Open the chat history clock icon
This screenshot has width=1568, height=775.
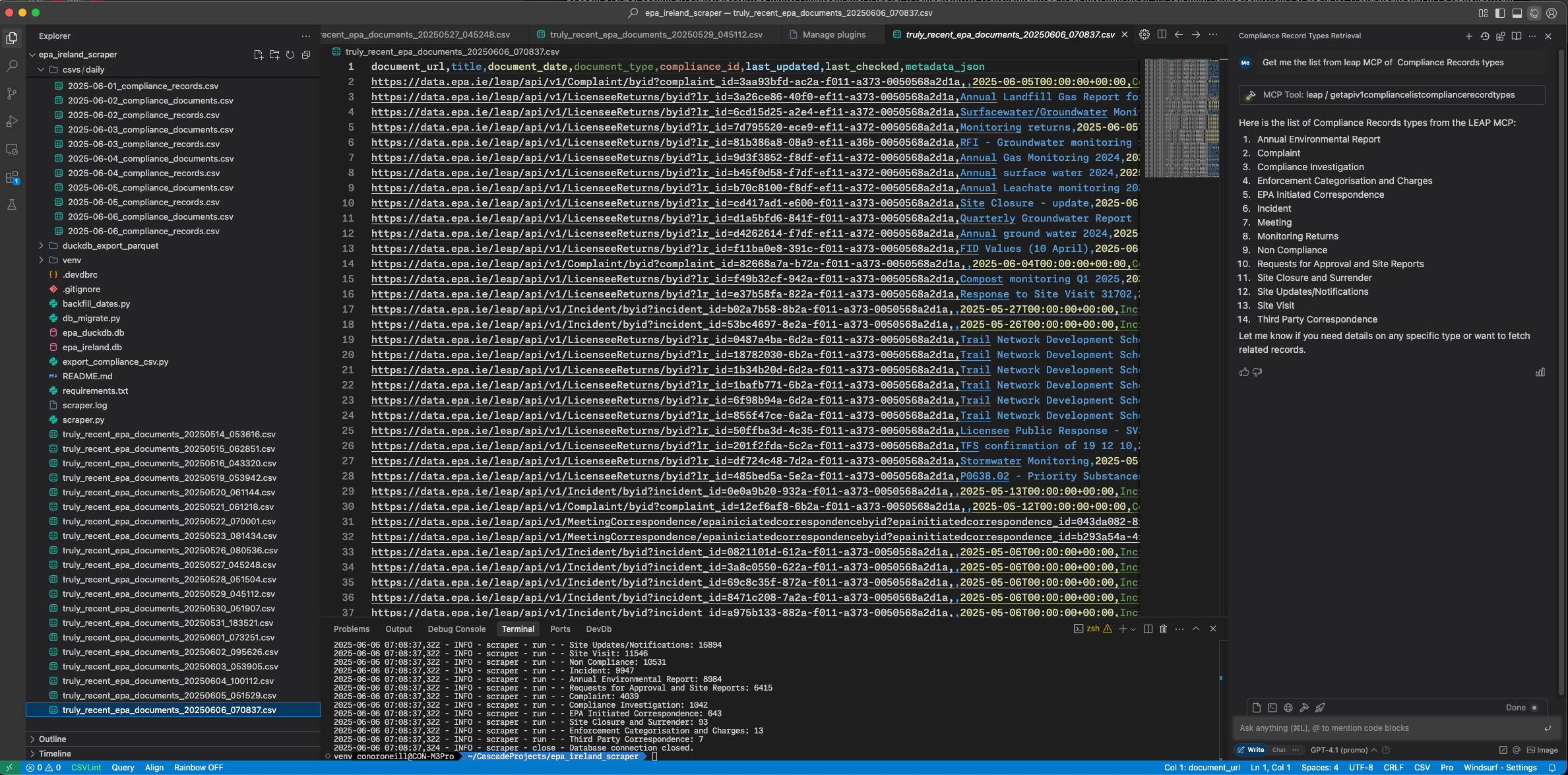coord(1485,36)
